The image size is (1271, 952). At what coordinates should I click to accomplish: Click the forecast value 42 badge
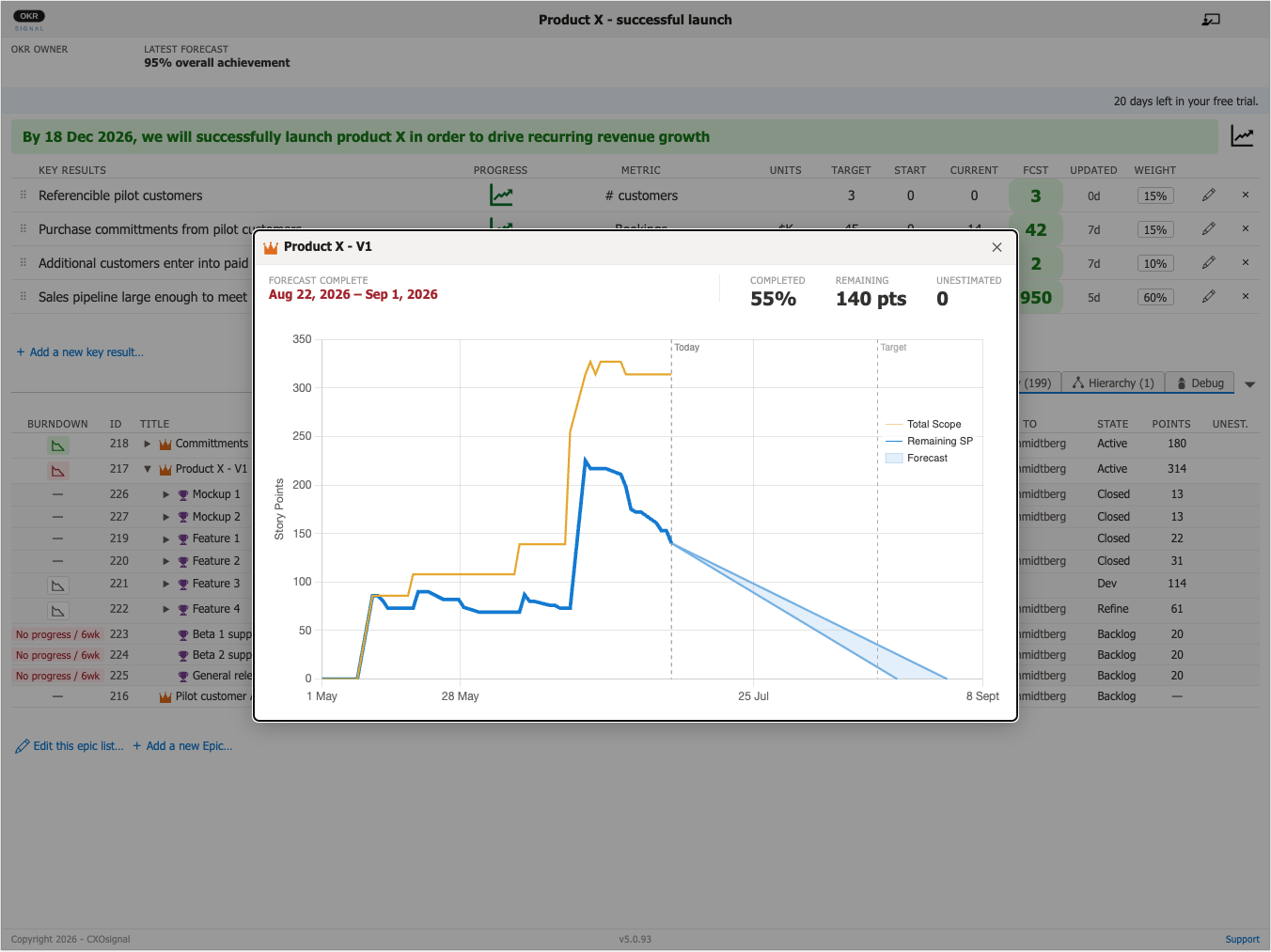click(x=1036, y=229)
